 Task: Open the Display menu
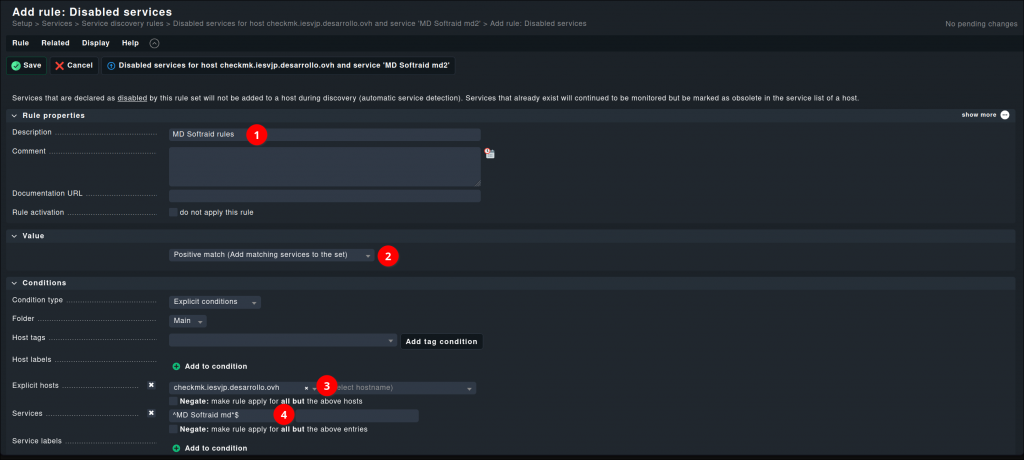(x=96, y=43)
